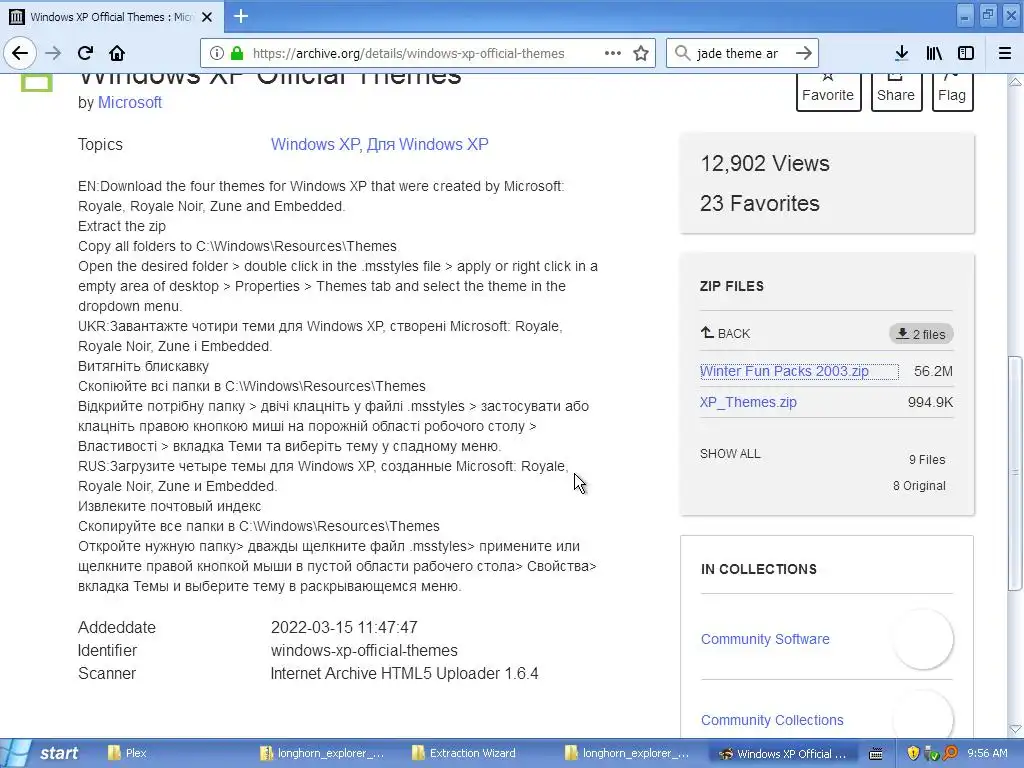Download all with the 2 files button
Screen dimensions: 1024x768
point(921,334)
